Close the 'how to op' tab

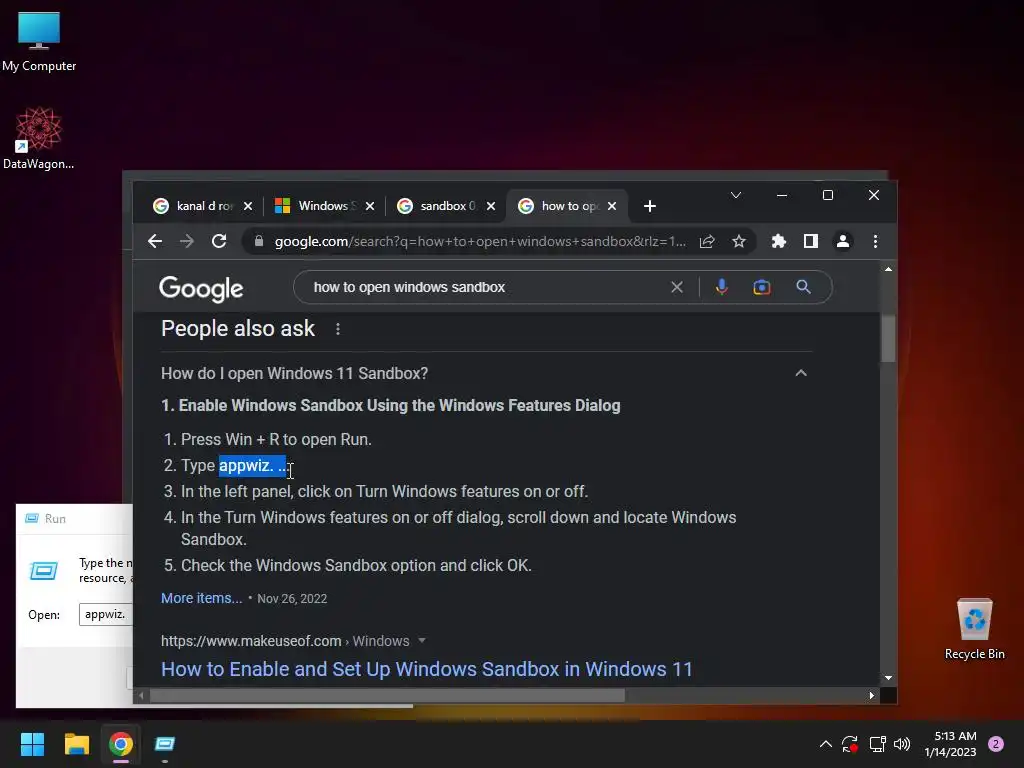(611, 206)
